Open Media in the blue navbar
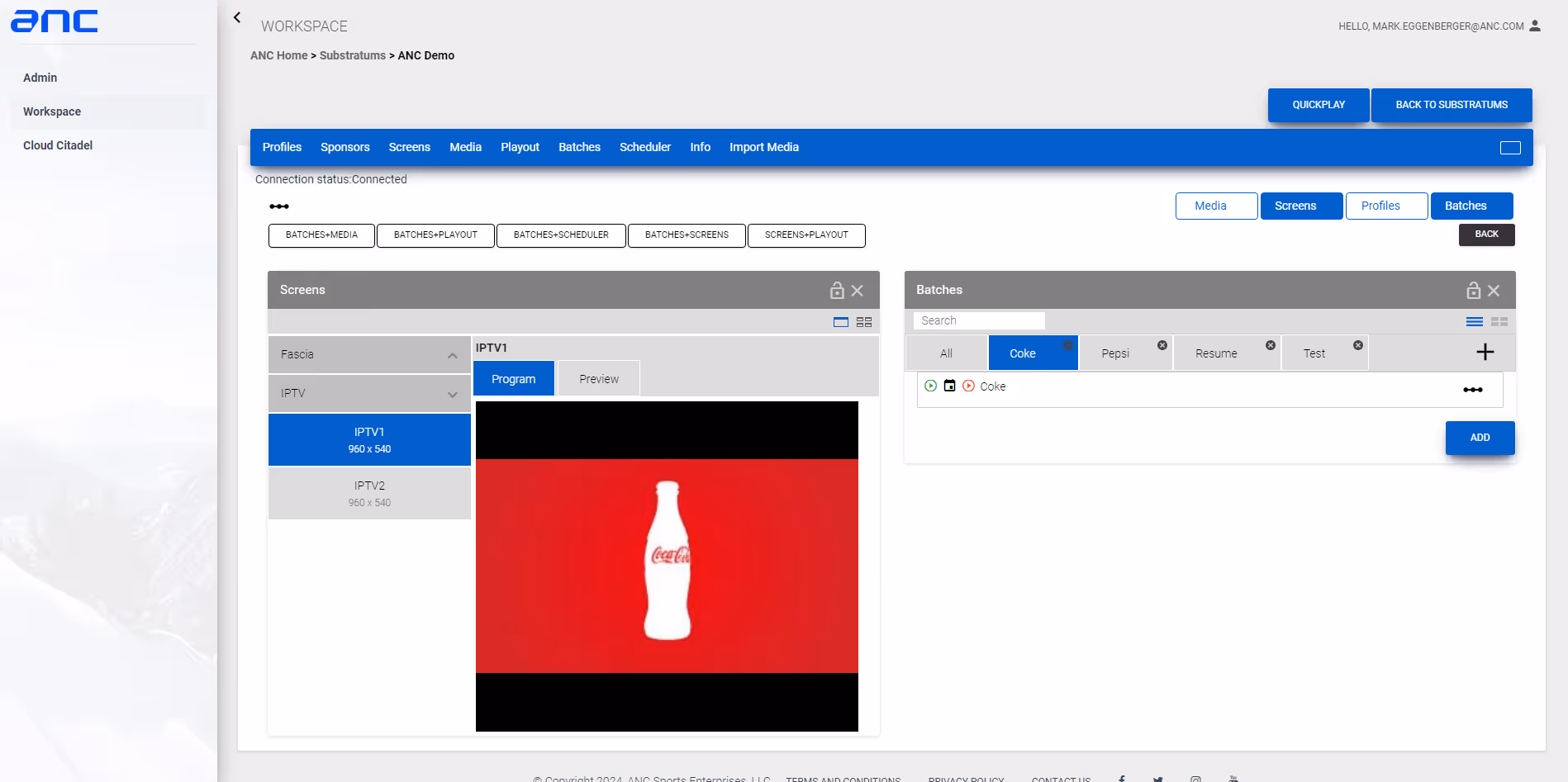 coord(465,147)
